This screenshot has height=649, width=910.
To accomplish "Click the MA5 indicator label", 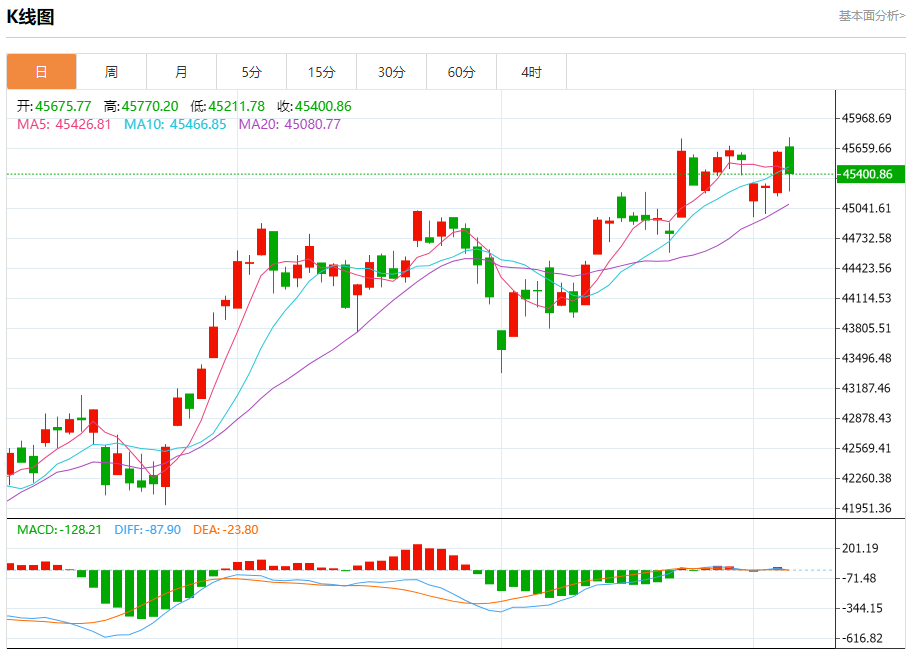I will [64, 125].
